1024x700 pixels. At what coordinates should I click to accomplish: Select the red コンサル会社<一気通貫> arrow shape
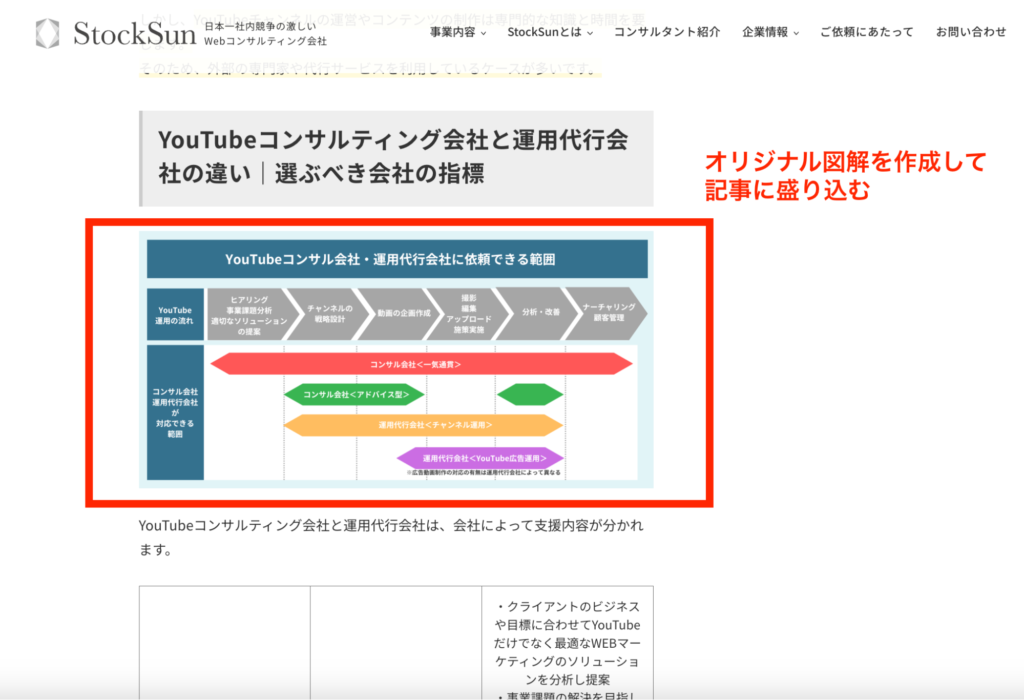tap(418, 364)
